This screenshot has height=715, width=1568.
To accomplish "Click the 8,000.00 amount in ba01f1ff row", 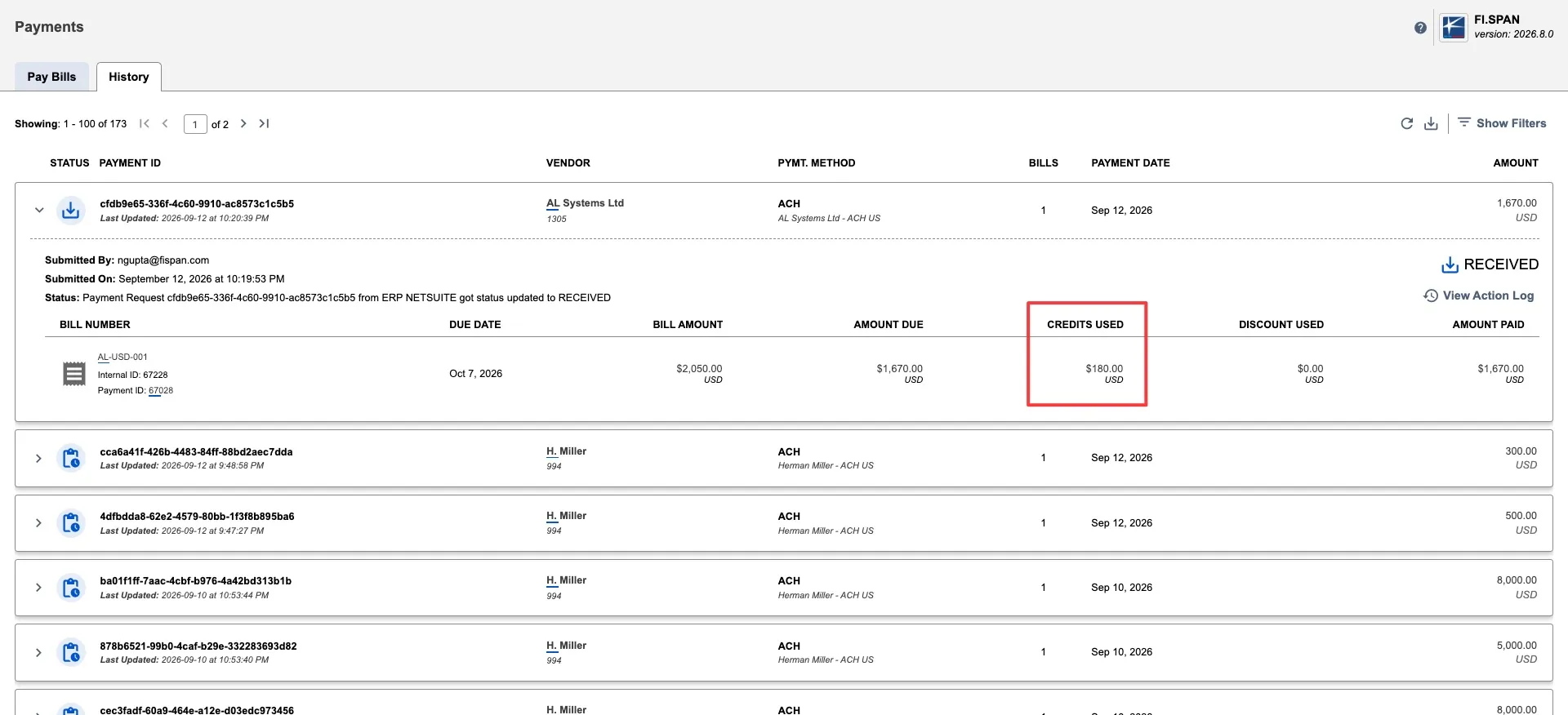I will coord(1517,580).
